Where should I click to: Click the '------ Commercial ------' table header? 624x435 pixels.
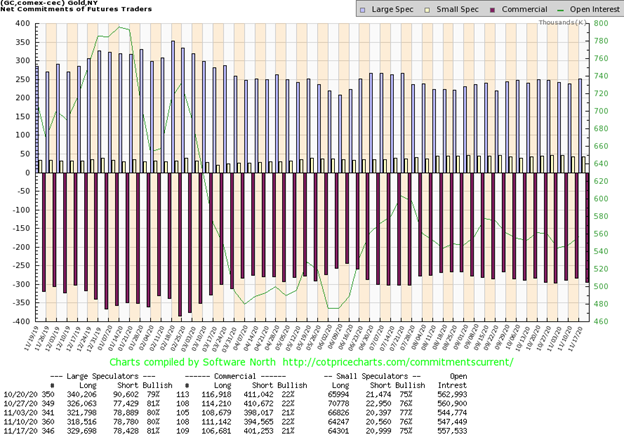[235, 376]
